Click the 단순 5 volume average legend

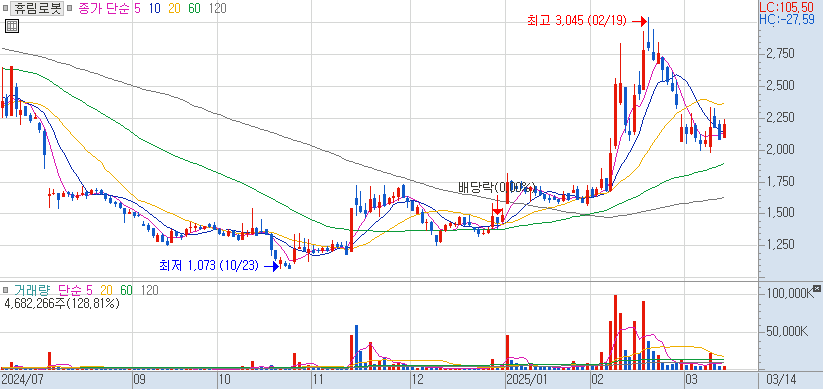(75, 290)
